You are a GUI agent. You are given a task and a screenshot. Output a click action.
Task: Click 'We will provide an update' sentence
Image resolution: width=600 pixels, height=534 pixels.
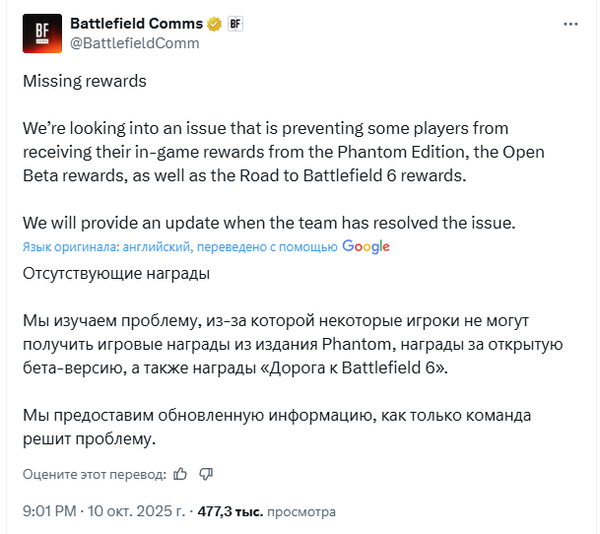266,220
